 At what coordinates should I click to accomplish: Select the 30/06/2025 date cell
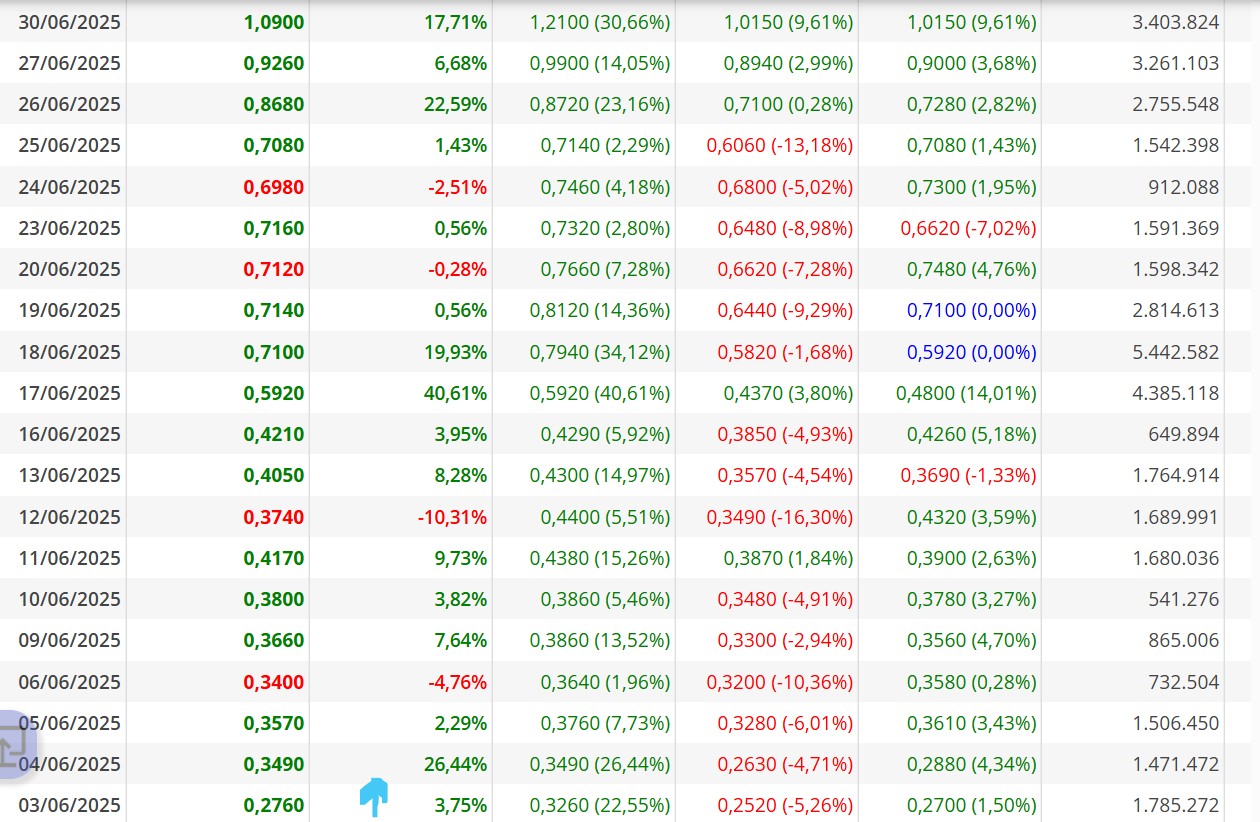(69, 22)
